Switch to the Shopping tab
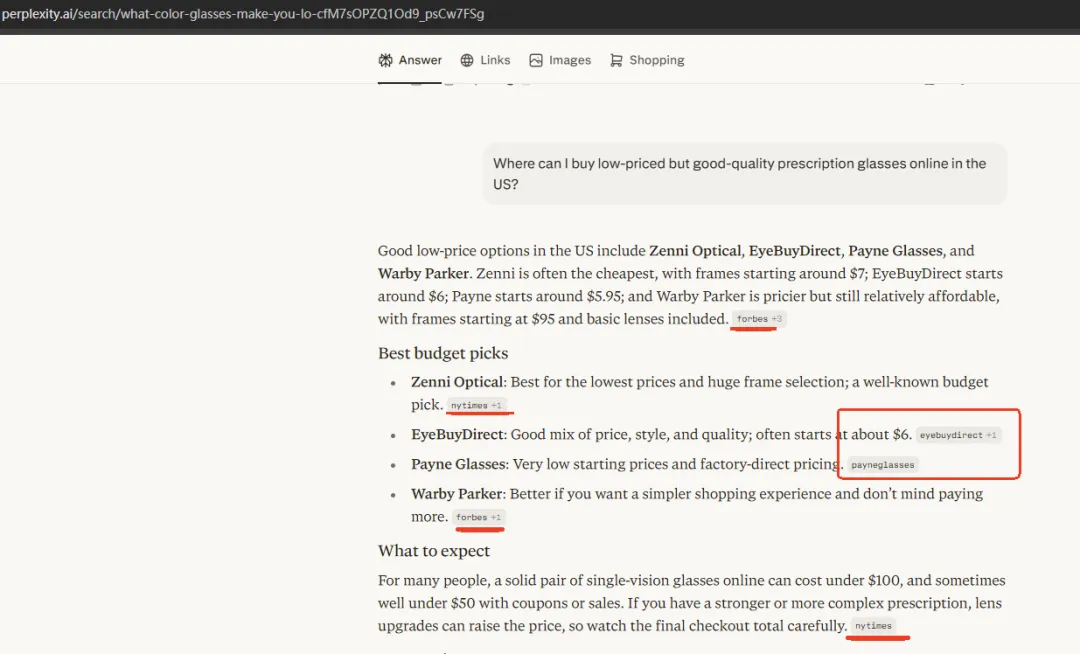Image resolution: width=1080 pixels, height=654 pixels. point(647,60)
